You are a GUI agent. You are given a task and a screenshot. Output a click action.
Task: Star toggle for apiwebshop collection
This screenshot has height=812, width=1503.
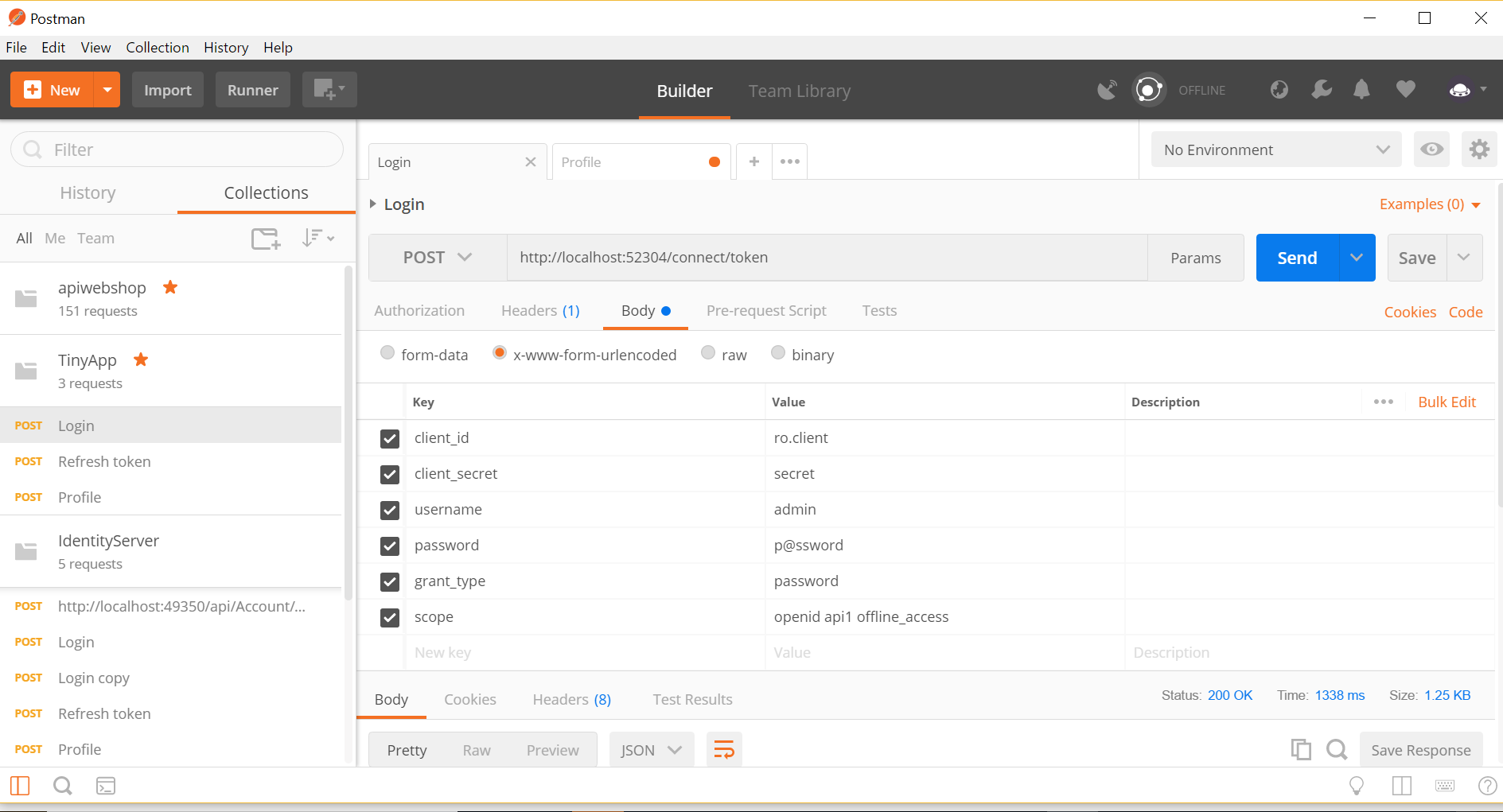[x=170, y=287]
